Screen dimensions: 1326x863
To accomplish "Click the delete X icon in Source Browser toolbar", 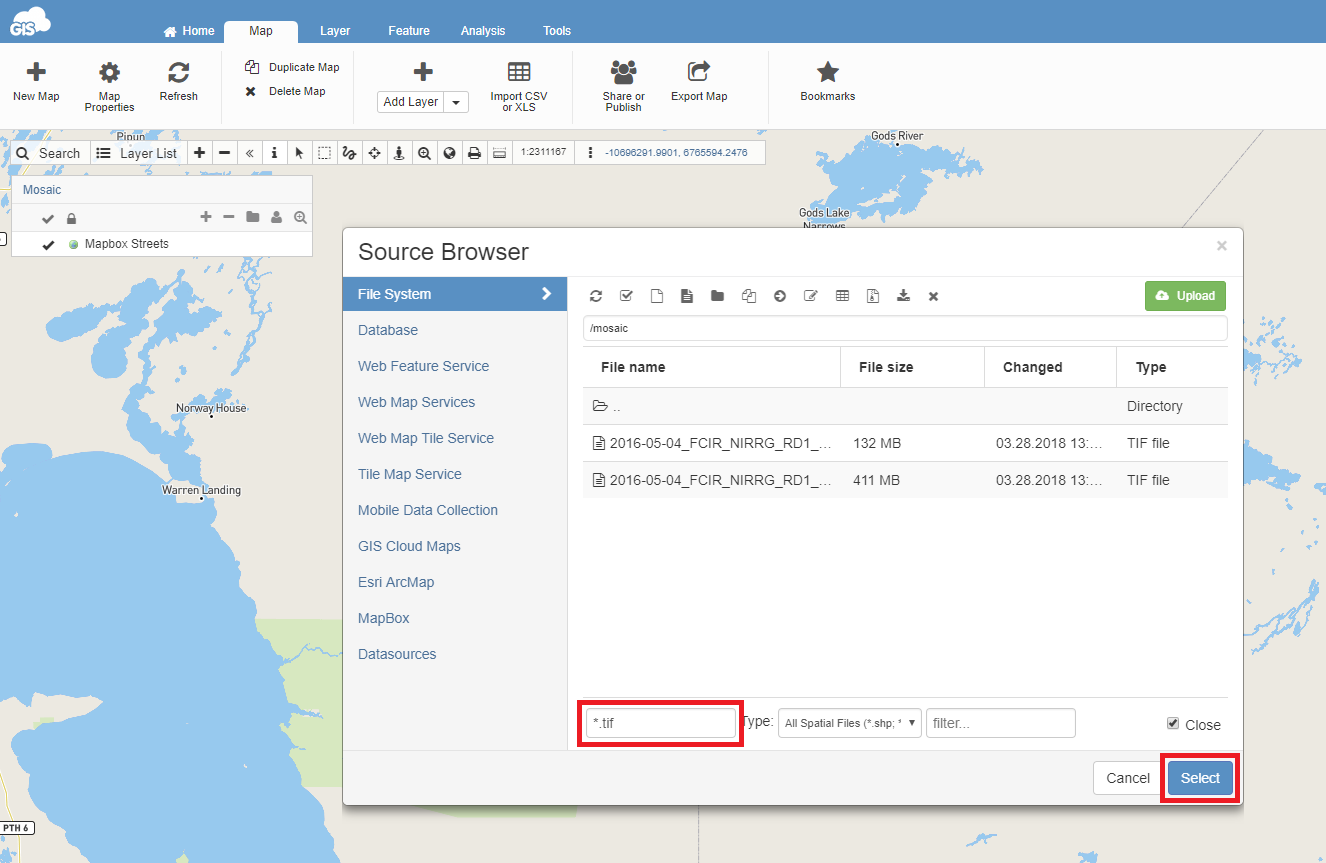I will (x=933, y=297).
